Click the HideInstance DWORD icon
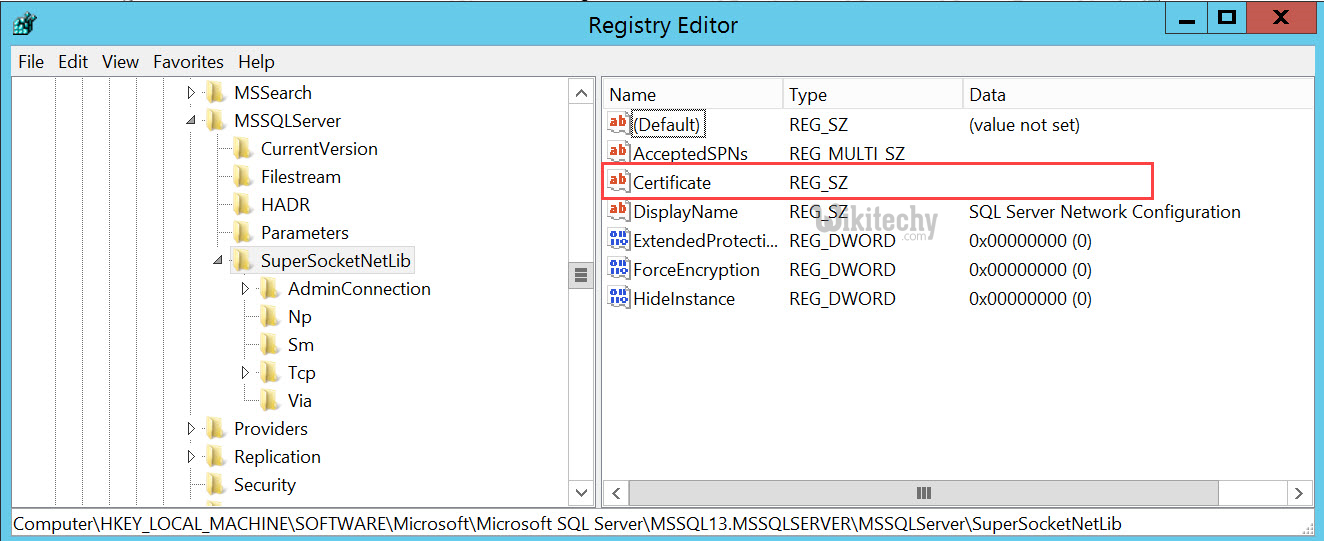This screenshot has width=1324, height=541. [619, 298]
